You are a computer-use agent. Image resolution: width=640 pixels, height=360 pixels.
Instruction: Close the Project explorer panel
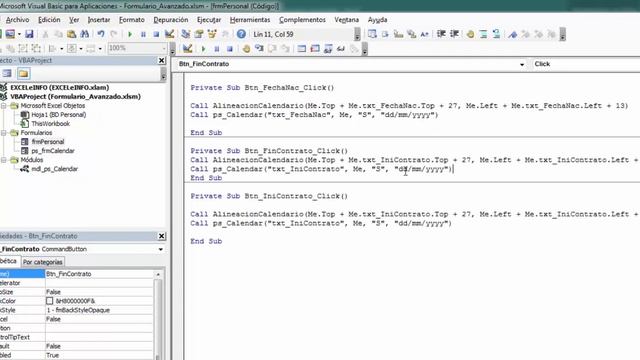pos(161,60)
